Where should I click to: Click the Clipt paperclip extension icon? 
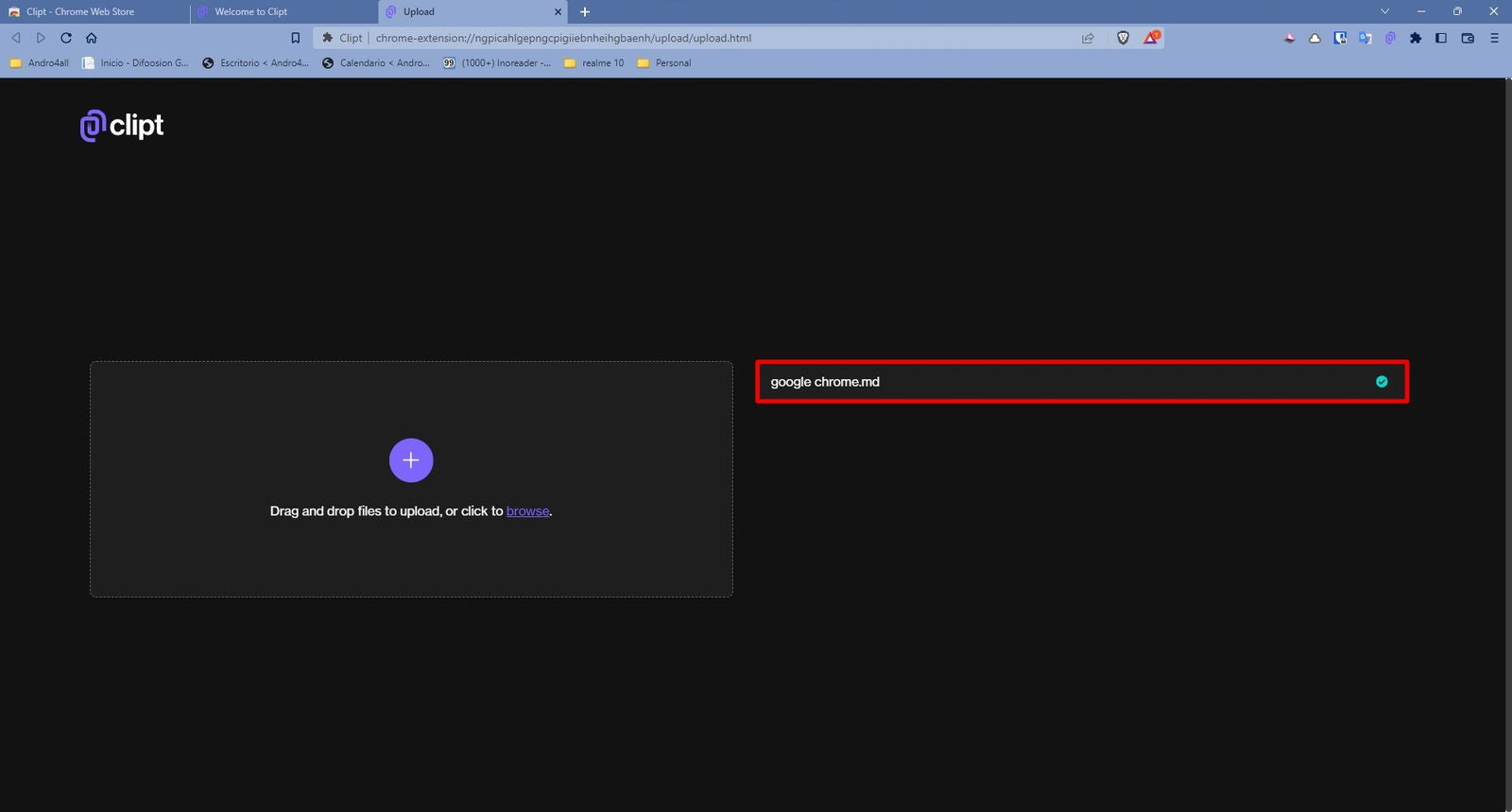coord(1390,38)
